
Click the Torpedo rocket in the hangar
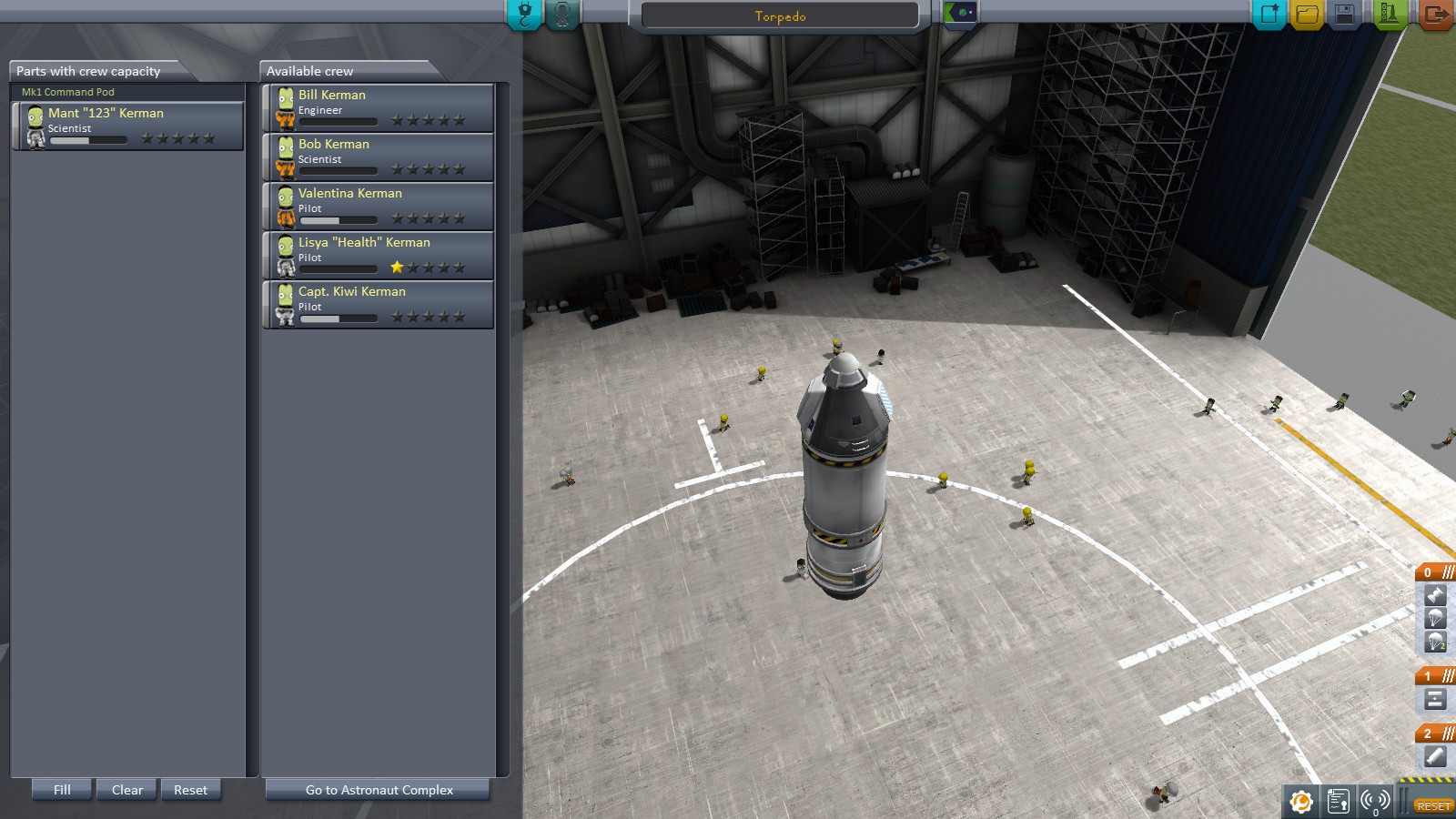(844, 476)
